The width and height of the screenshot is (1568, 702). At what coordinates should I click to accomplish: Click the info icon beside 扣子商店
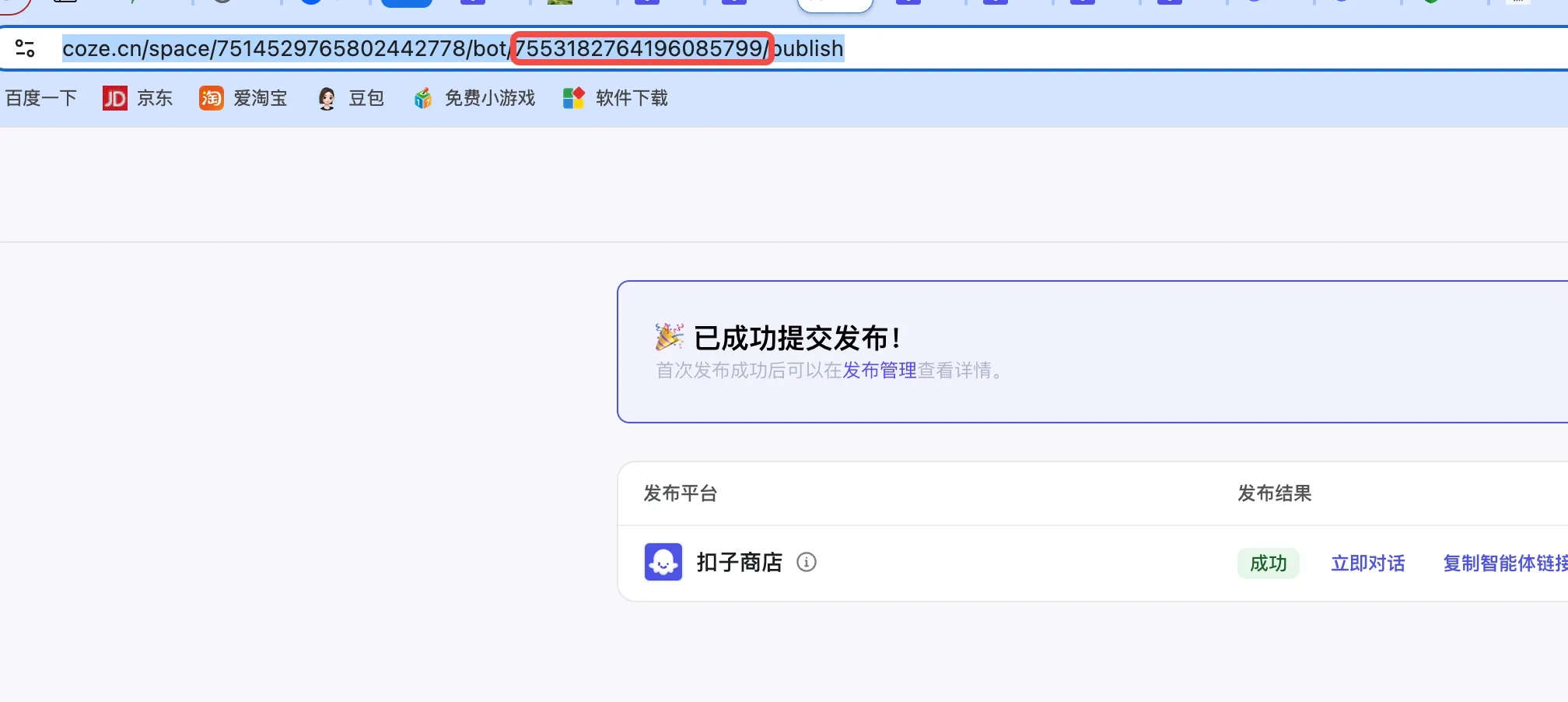[807, 562]
